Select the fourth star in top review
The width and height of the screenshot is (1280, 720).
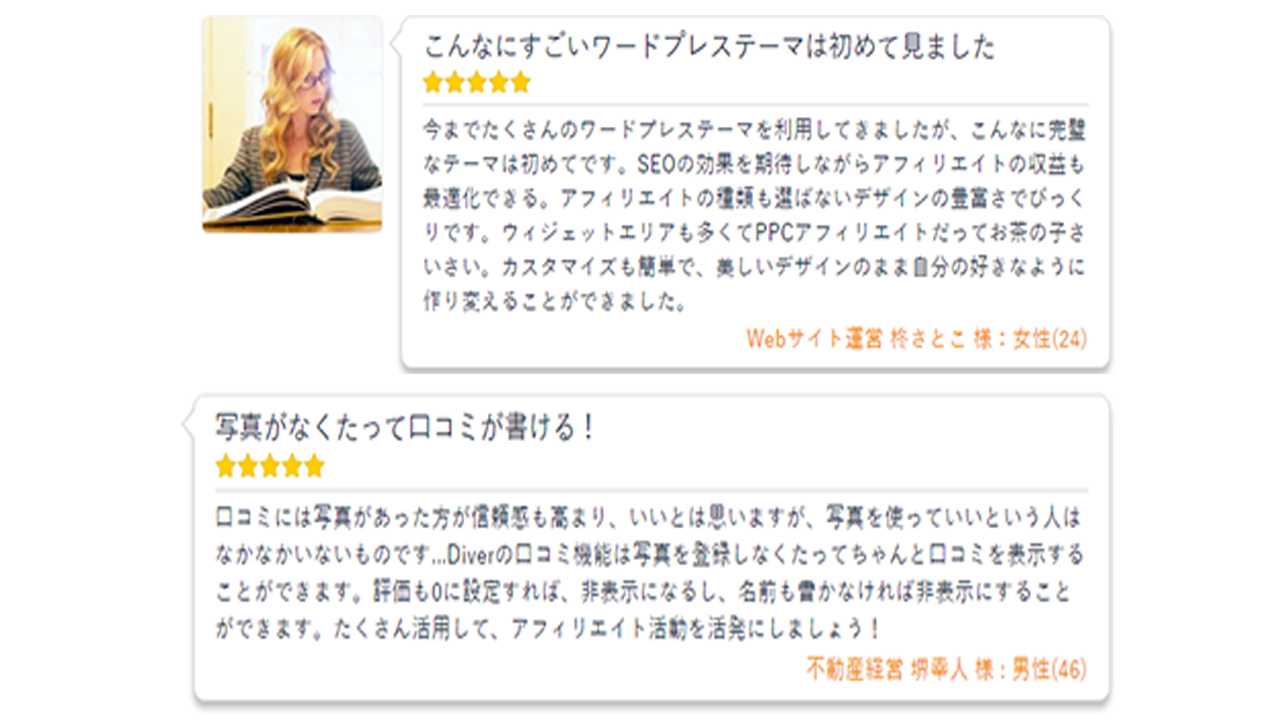(x=499, y=83)
